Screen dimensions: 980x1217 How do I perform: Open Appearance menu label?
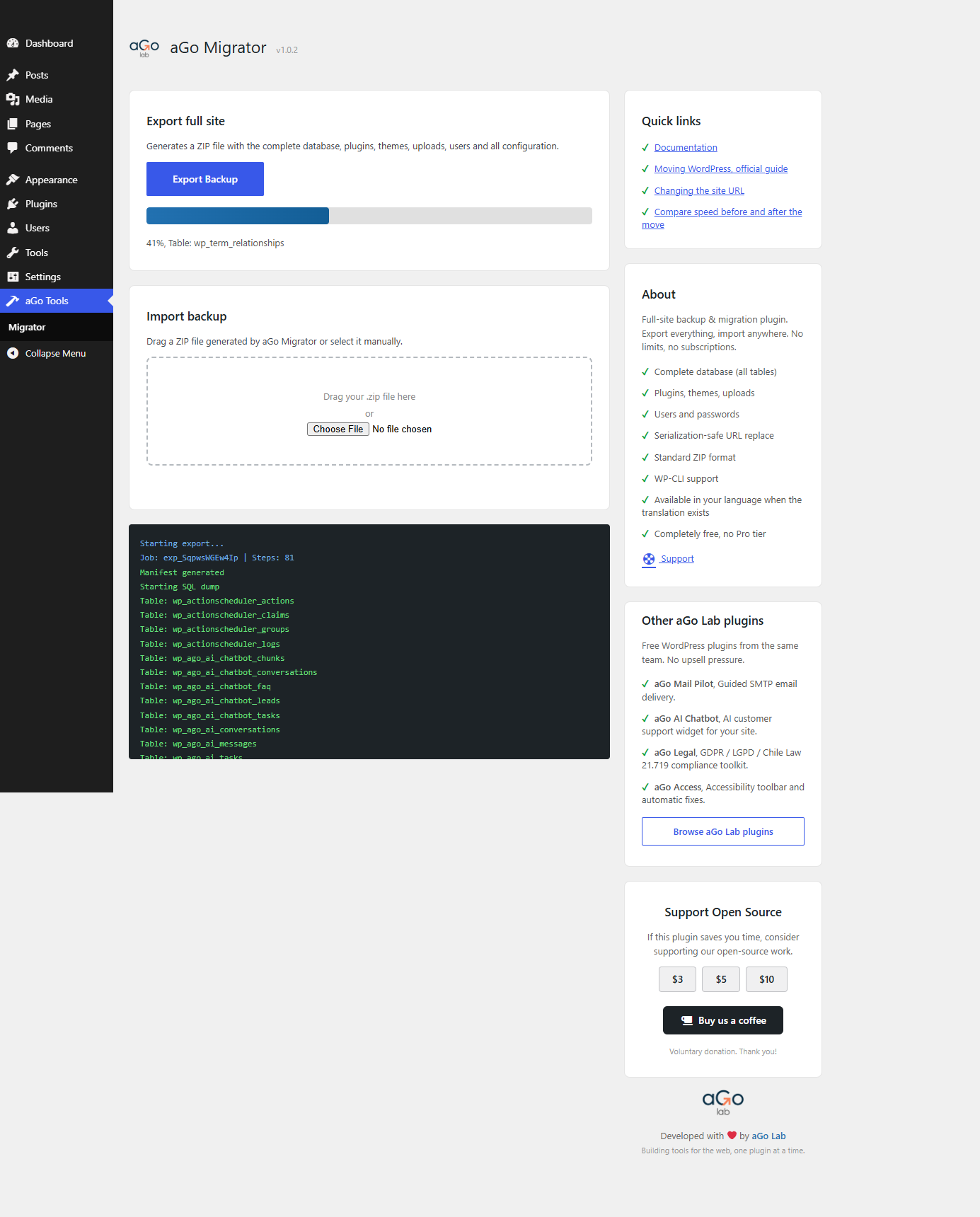52,180
